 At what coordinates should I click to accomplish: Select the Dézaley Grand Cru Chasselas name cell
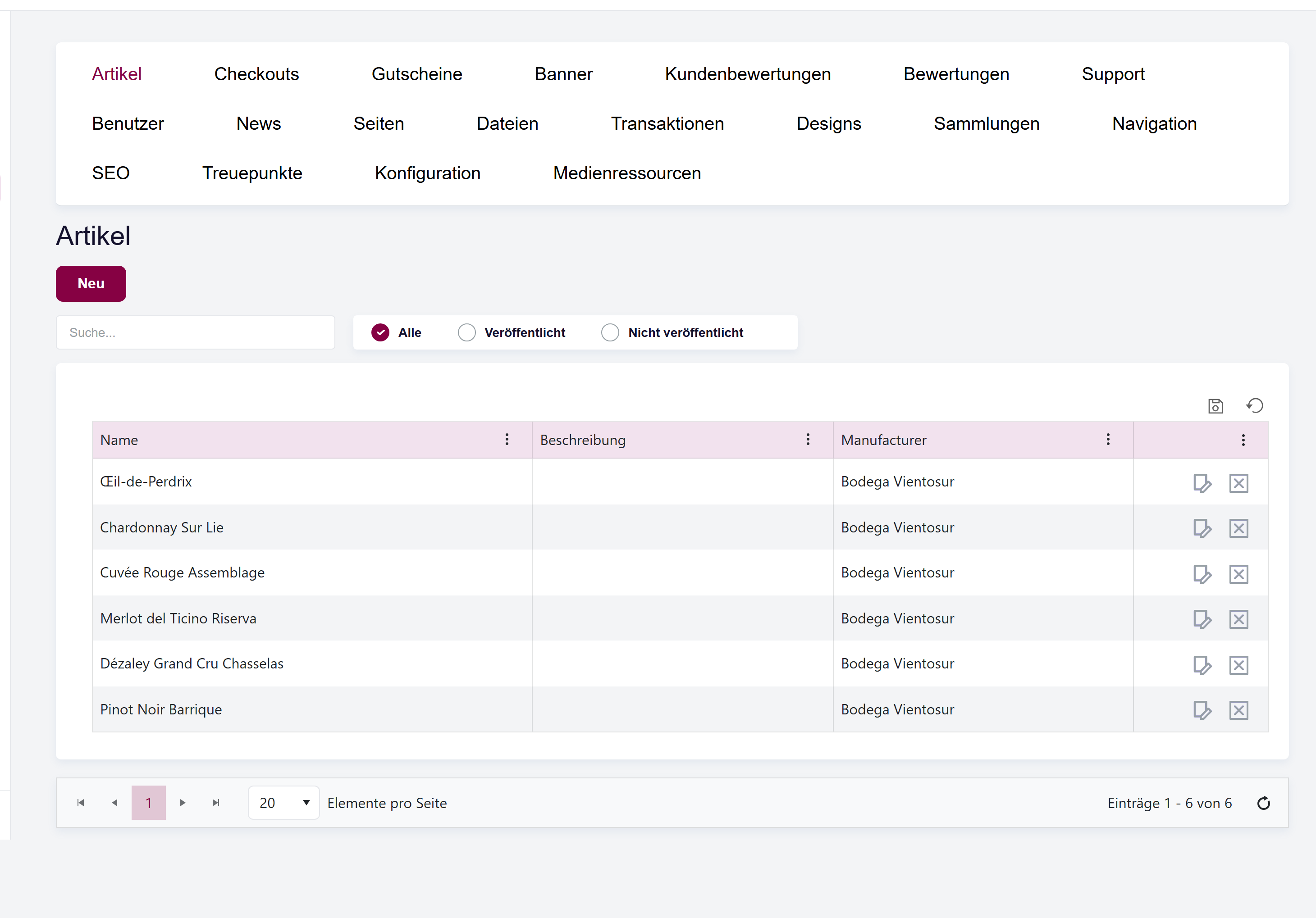coord(312,664)
